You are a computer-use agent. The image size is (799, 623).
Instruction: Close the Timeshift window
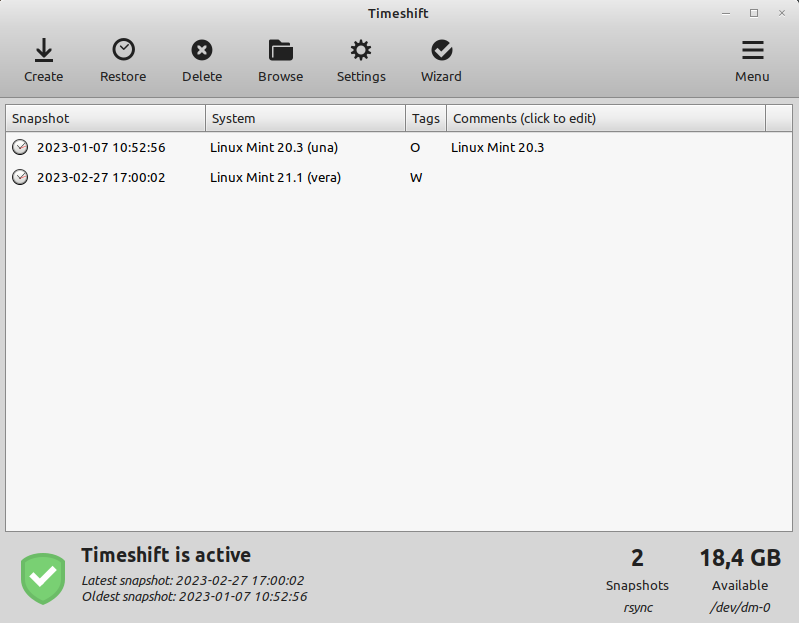point(782,13)
